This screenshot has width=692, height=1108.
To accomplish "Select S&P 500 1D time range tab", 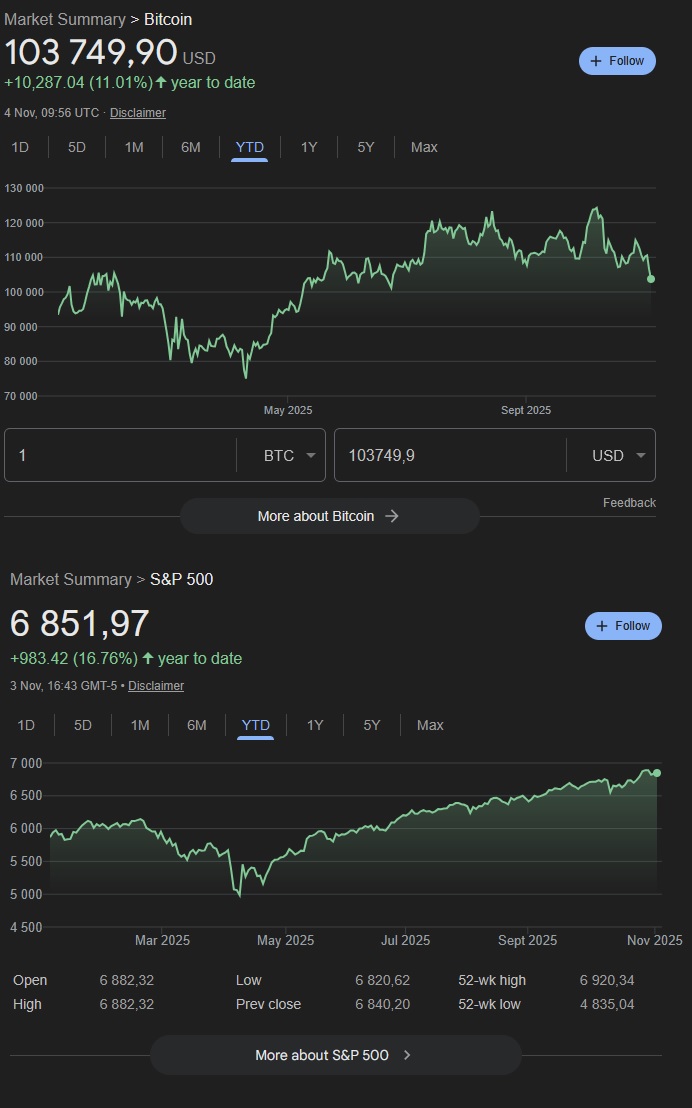I will [x=25, y=725].
